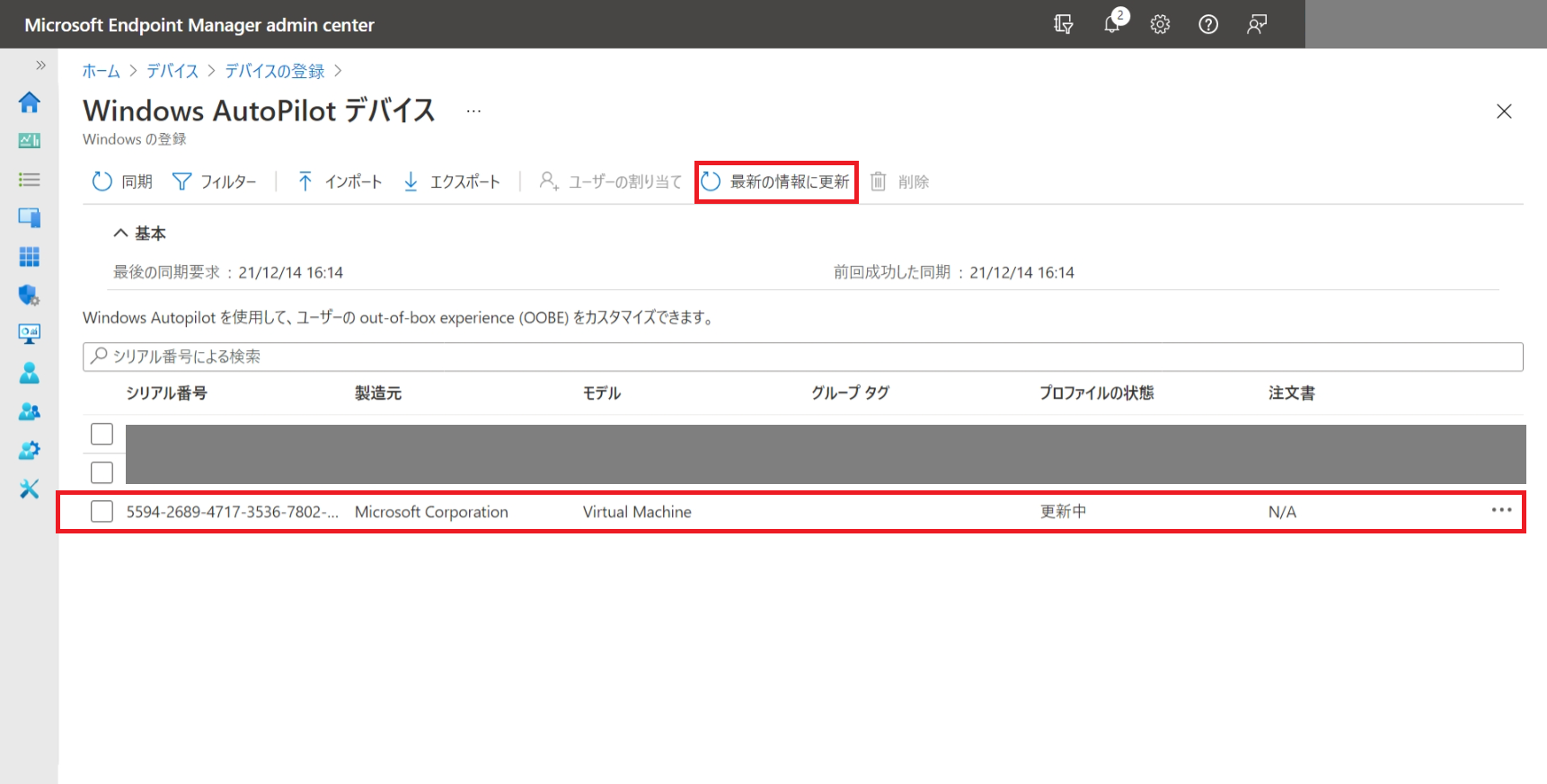Image resolution: width=1547 pixels, height=784 pixels.
Task: Open the フィルター filter option
Action: click(x=214, y=181)
